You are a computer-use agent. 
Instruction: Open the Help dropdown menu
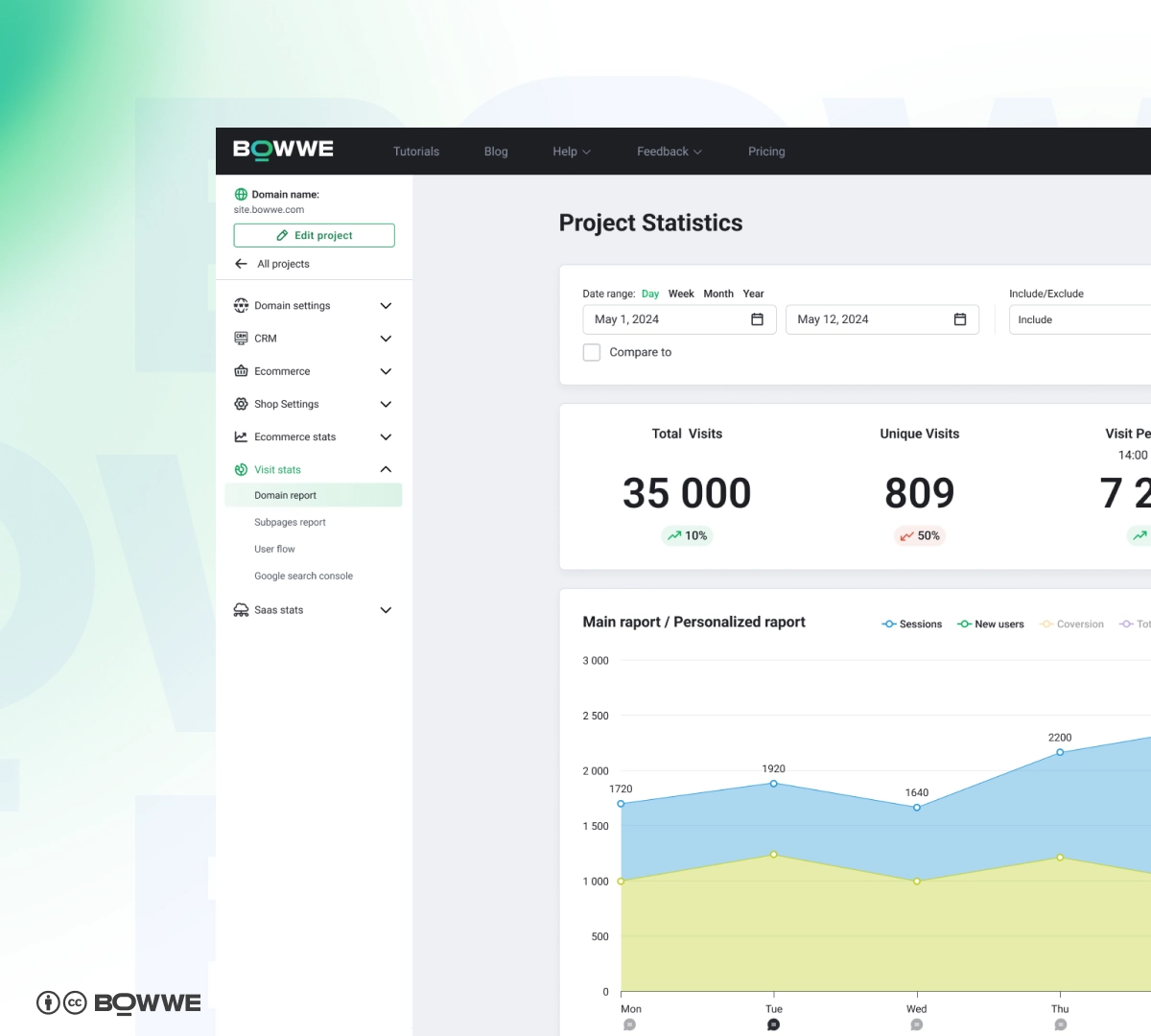(x=572, y=152)
